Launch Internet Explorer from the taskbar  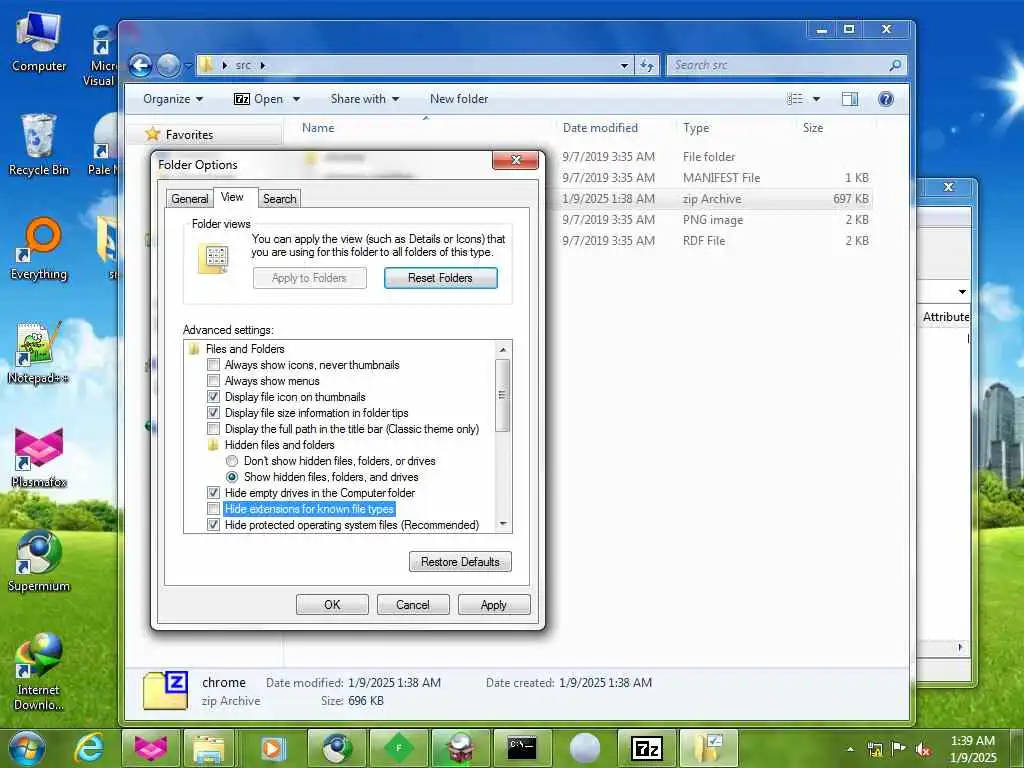[89, 748]
